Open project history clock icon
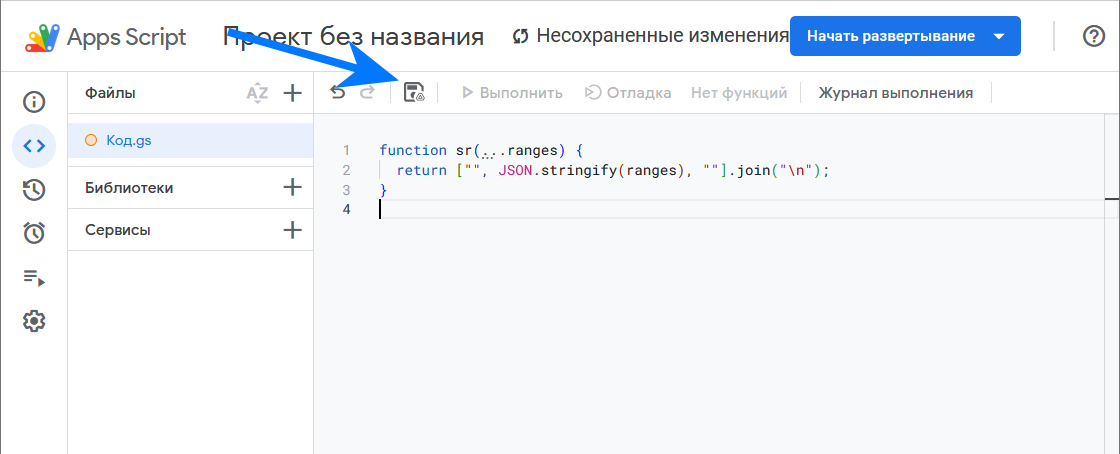Viewport: 1120px width, 454px height. (34, 189)
